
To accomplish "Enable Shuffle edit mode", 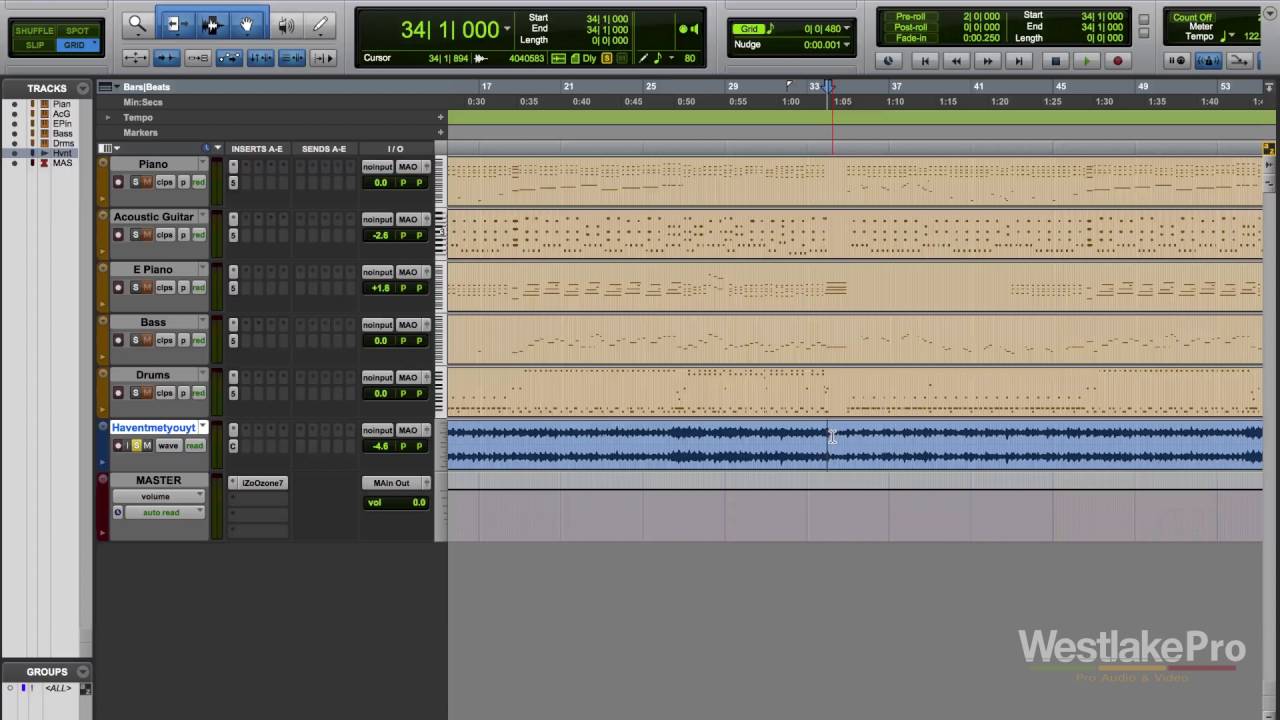I will click(x=35, y=31).
